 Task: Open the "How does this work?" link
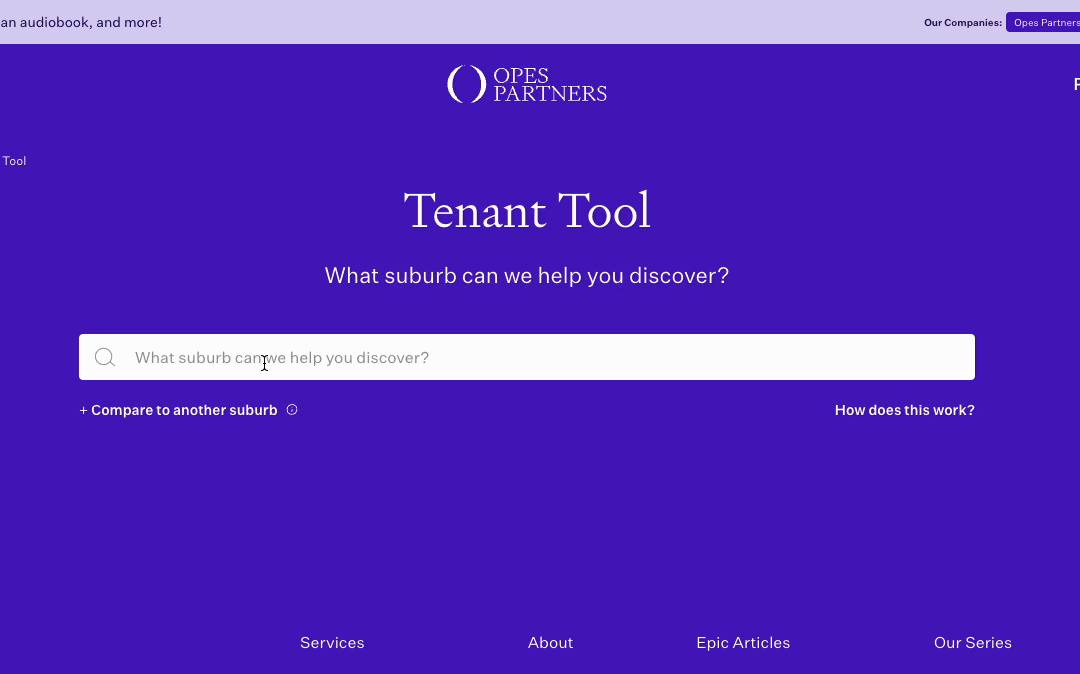click(904, 410)
